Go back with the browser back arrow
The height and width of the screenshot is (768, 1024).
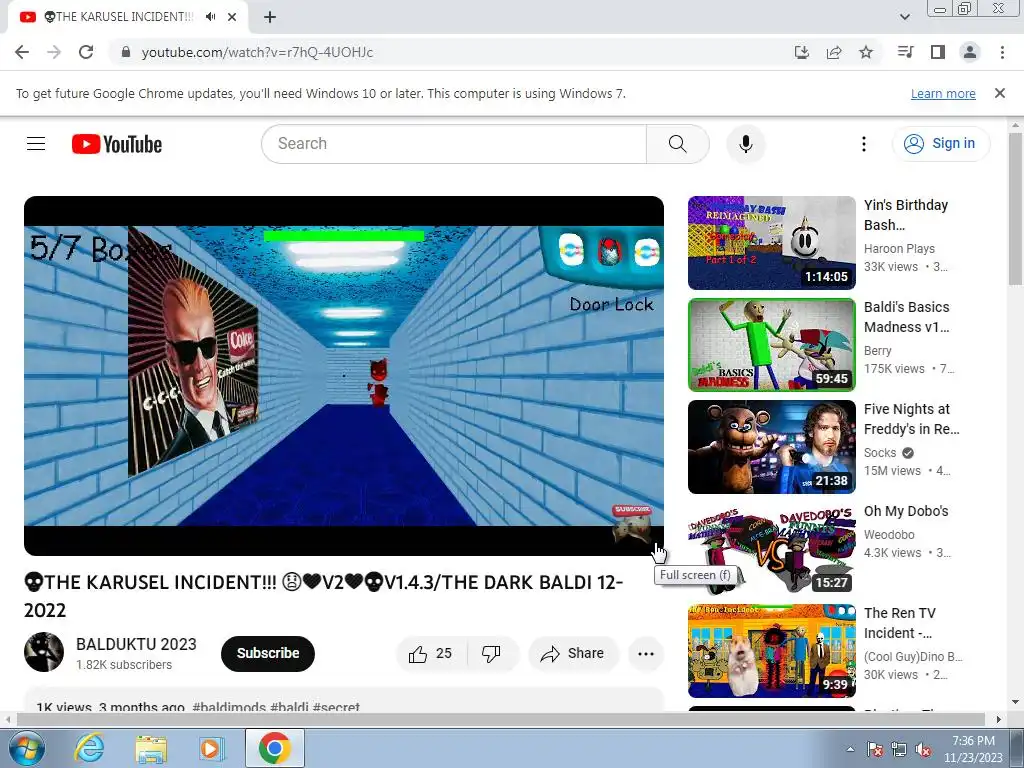(22, 52)
